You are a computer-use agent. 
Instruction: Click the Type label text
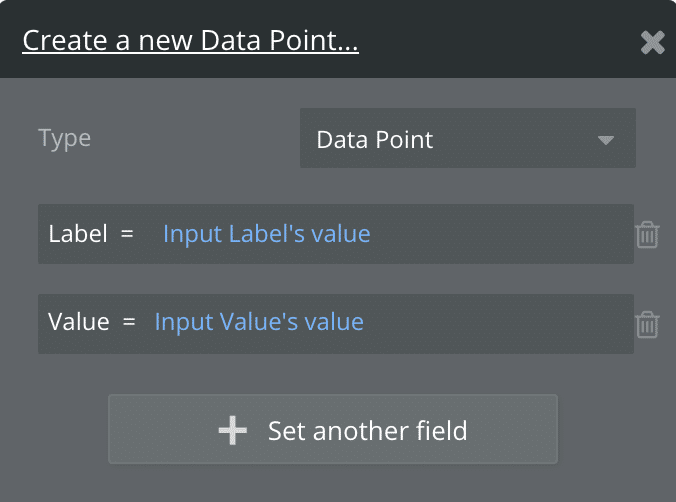coord(64,138)
